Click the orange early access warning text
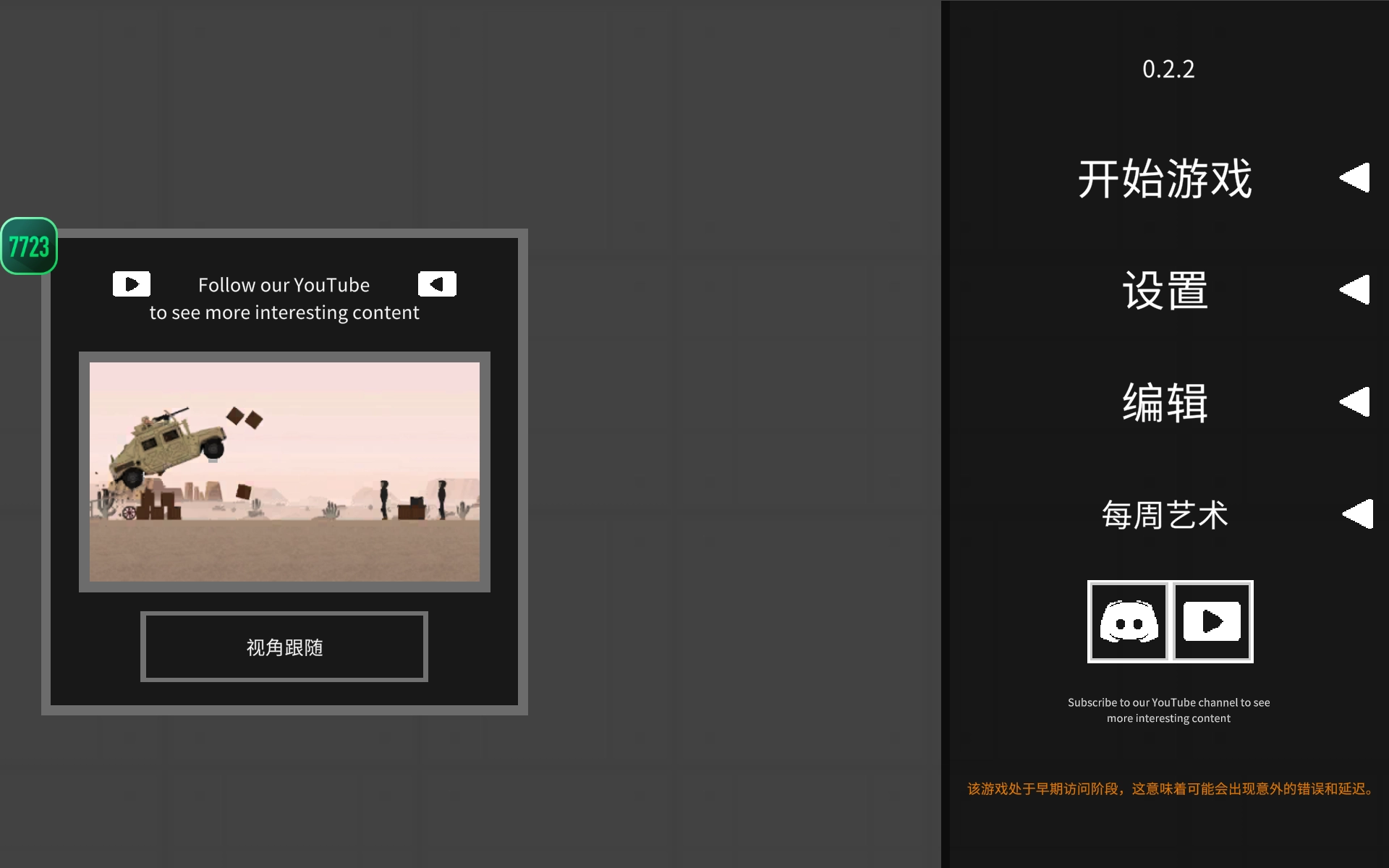 (1170, 788)
